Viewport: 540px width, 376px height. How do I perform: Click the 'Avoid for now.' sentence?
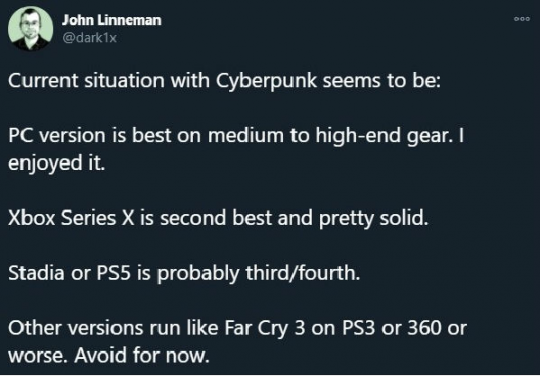tap(142, 355)
